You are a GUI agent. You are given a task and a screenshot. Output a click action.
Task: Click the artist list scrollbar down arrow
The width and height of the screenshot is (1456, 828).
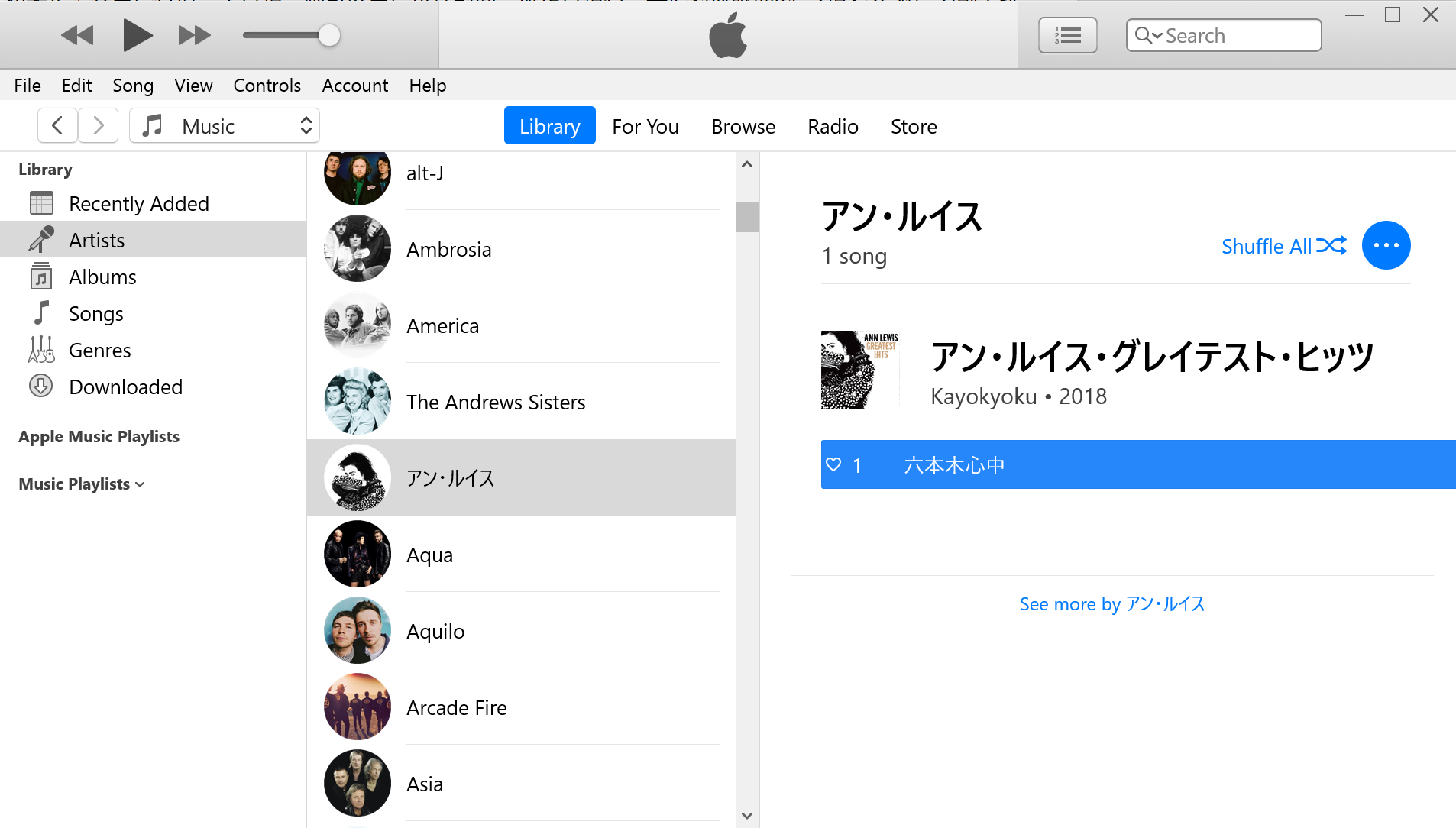pos(747,816)
